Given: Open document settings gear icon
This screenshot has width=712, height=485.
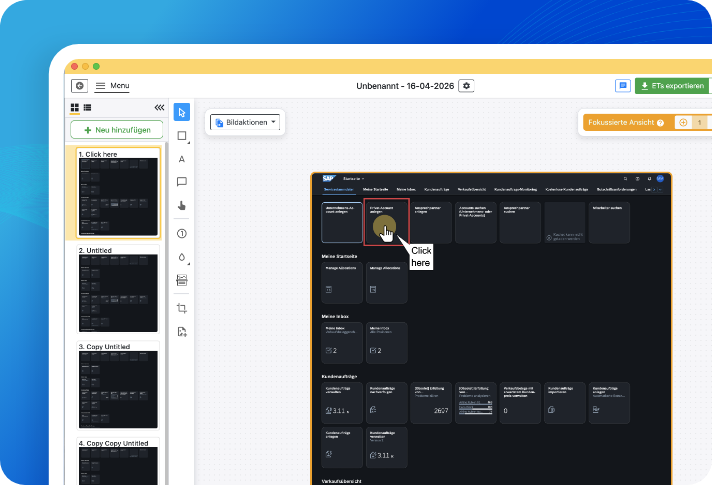Looking at the screenshot, I should click(x=466, y=86).
